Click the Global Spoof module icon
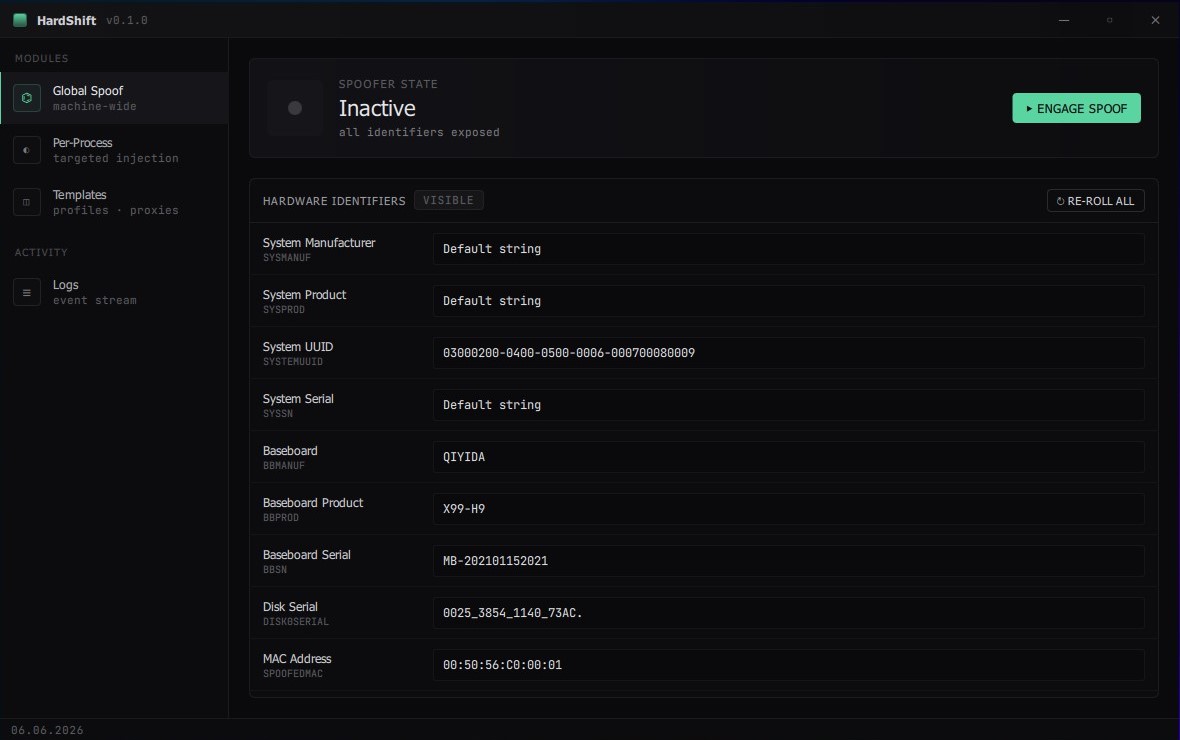Viewport: 1180px width, 740px height. (x=27, y=98)
